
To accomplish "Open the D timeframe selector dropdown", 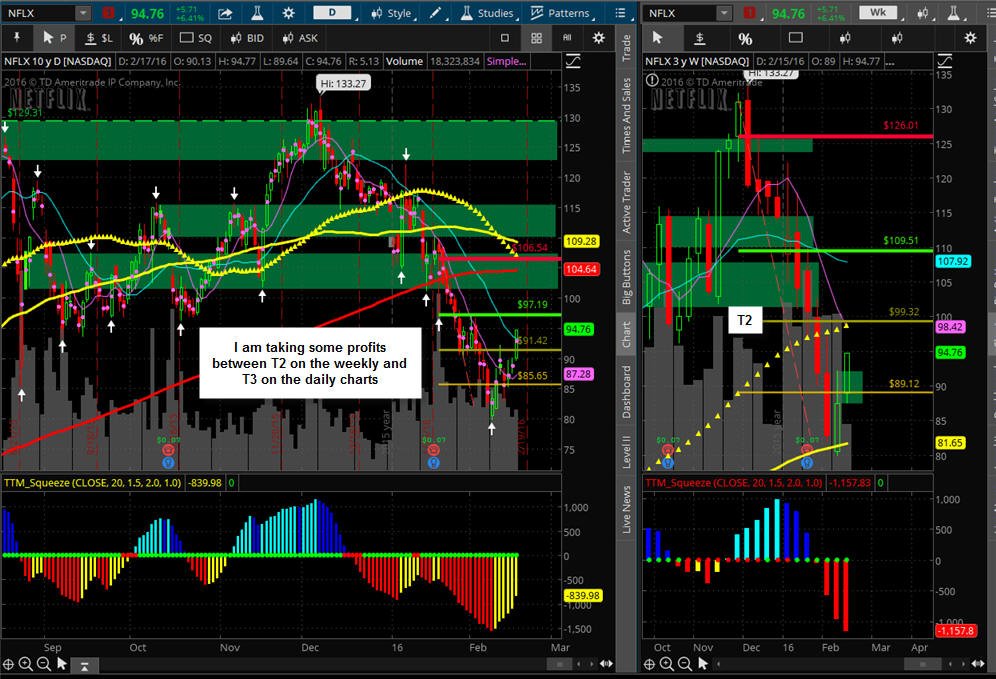I will pos(332,13).
